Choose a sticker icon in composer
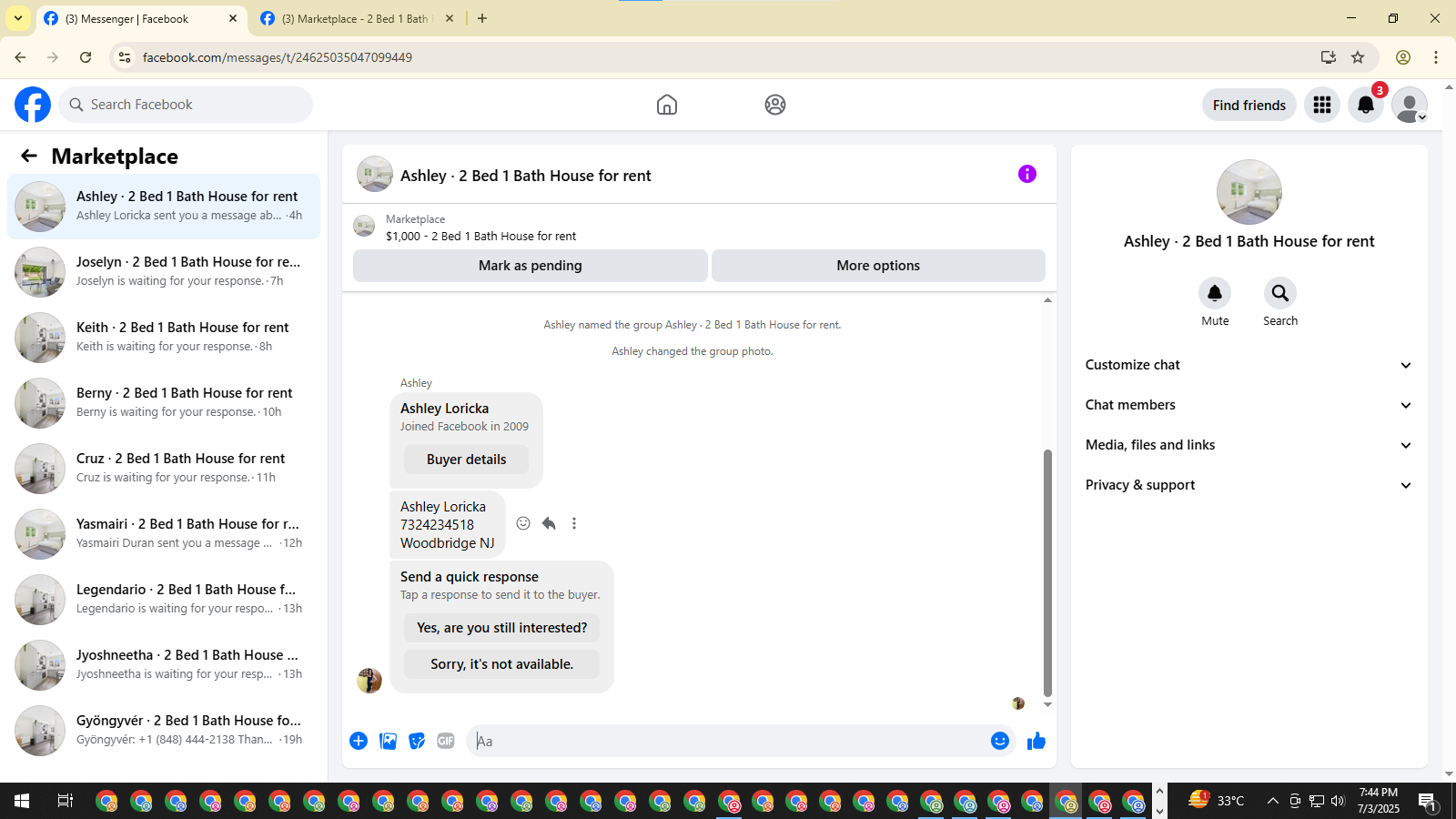The width and height of the screenshot is (1456, 819). [x=417, y=741]
